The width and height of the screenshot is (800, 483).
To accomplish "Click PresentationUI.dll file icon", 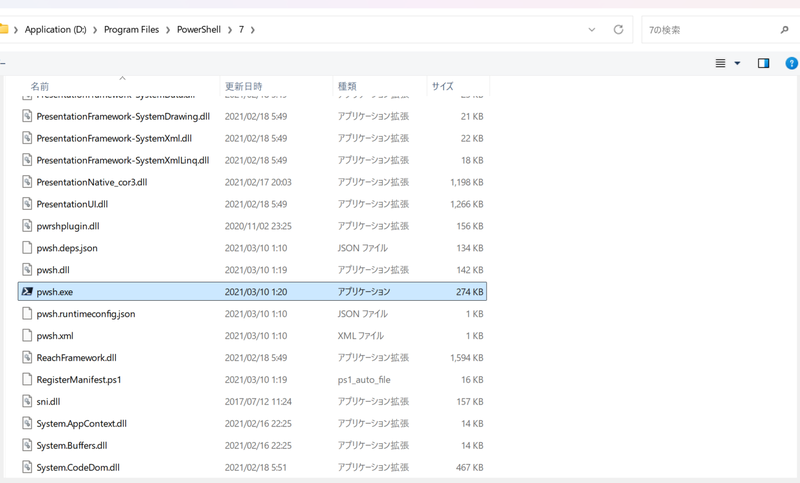I will 27,204.
